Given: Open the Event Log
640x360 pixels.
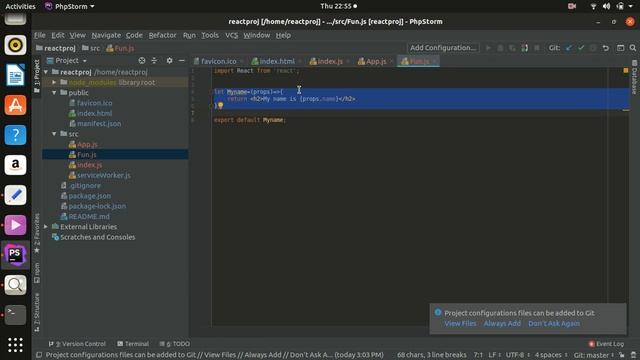Looking at the screenshot, I should click(x=606, y=344).
